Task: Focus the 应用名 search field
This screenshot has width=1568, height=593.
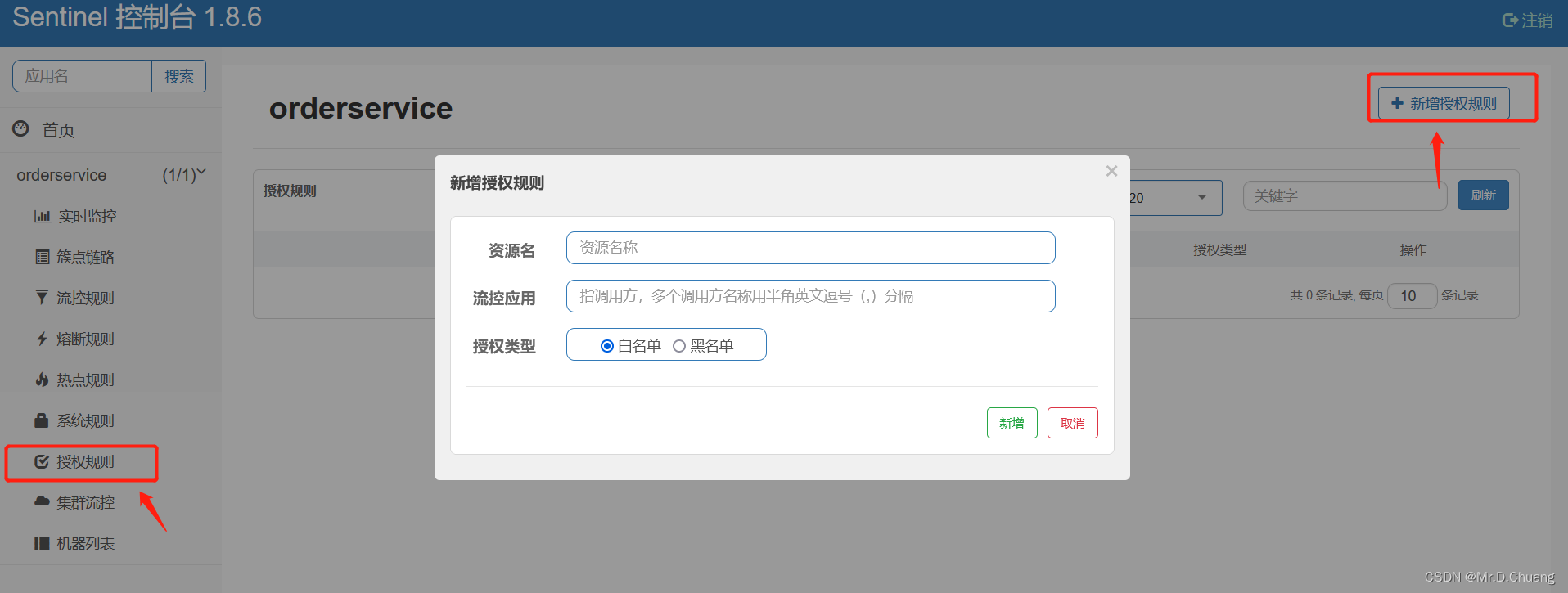Action: click(82, 76)
